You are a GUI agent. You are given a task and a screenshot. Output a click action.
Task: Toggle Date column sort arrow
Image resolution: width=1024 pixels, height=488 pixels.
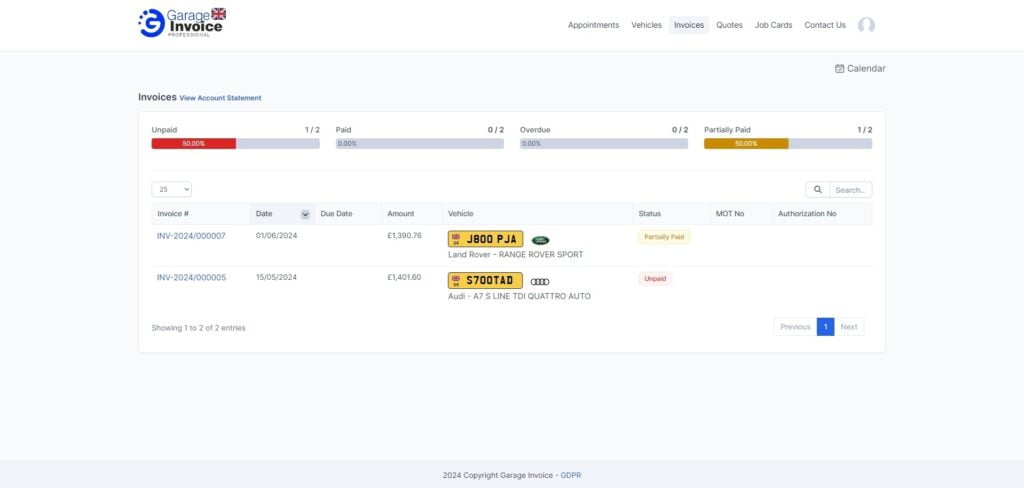[x=305, y=214]
